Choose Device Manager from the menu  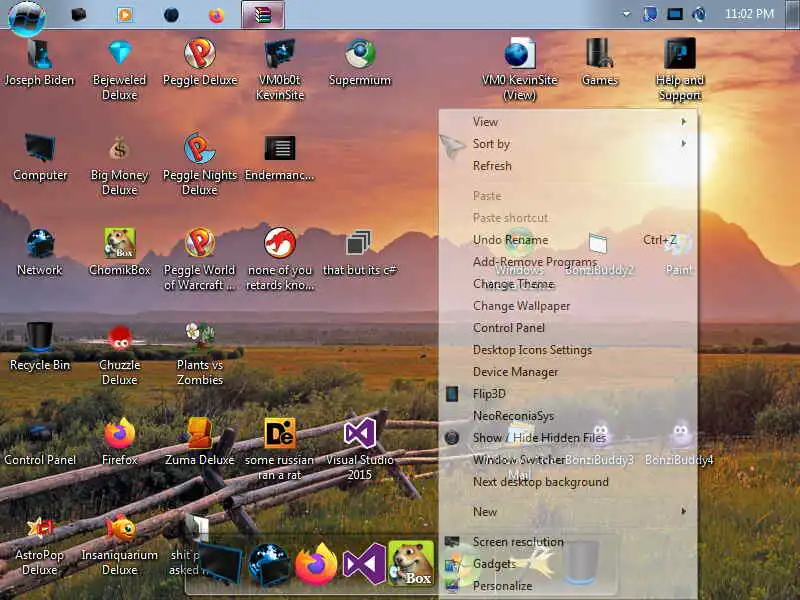pyautogui.click(x=568, y=371)
